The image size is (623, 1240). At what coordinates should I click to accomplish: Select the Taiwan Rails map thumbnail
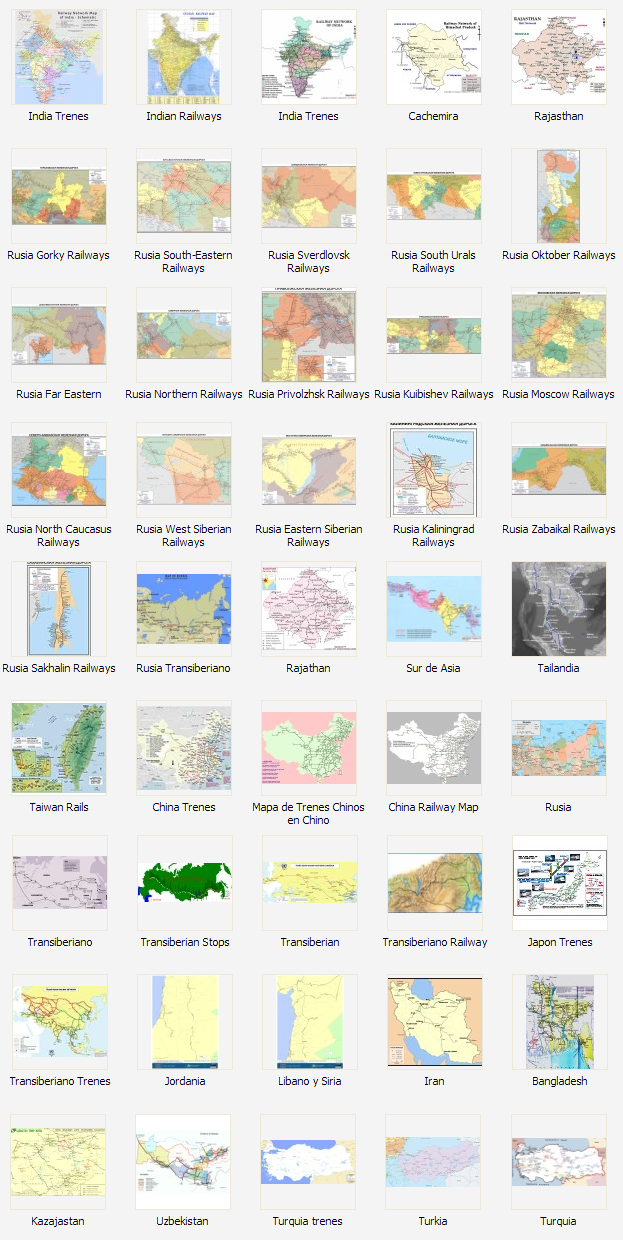coord(58,748)
